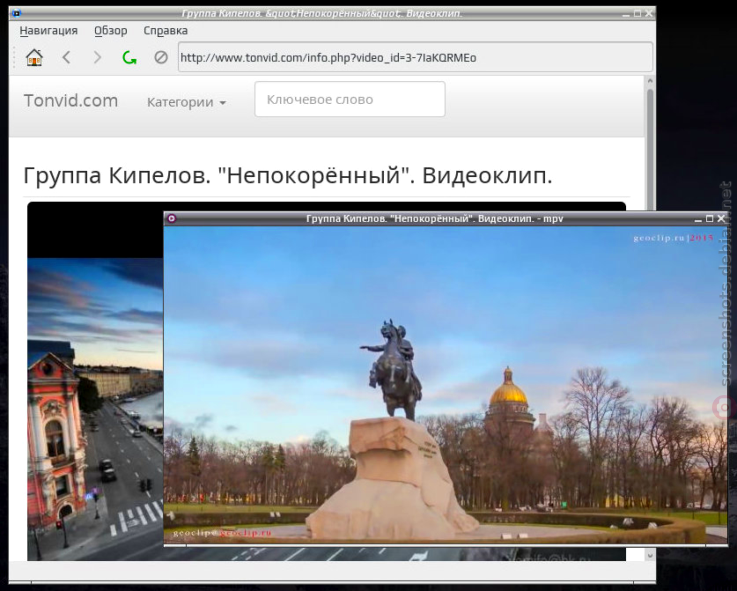Click the scrollbar down arrow
Image resolution: width=737 pixels, height=591 pixels.
click(x=650, y=556)
